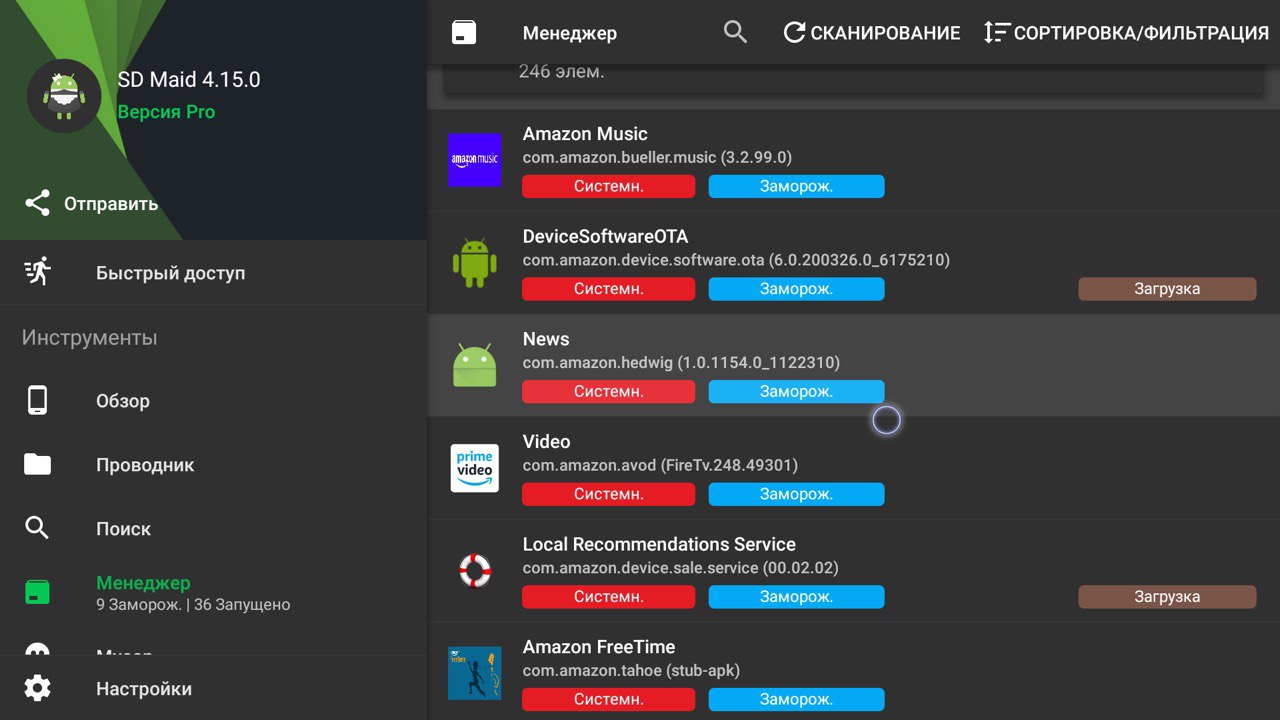This screenshot has width=1280, height=720.
Task: Click Заморож. tag of Amazon Music
Action: coord(796,186)
